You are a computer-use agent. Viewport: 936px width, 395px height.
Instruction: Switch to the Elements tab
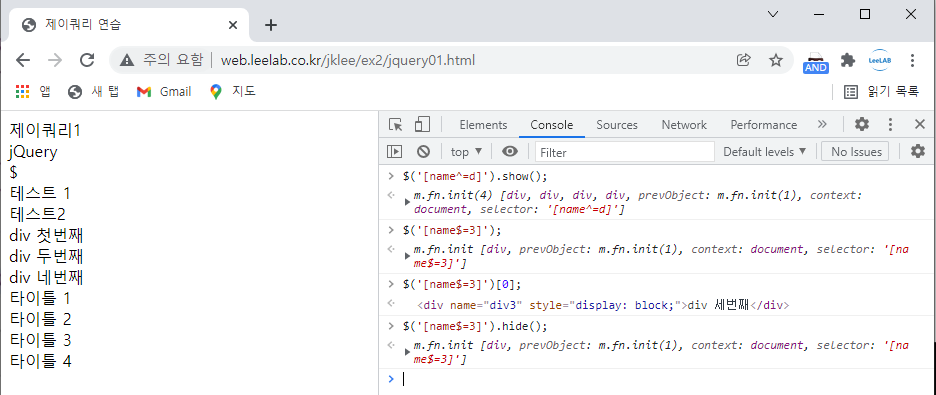(483, 125)
